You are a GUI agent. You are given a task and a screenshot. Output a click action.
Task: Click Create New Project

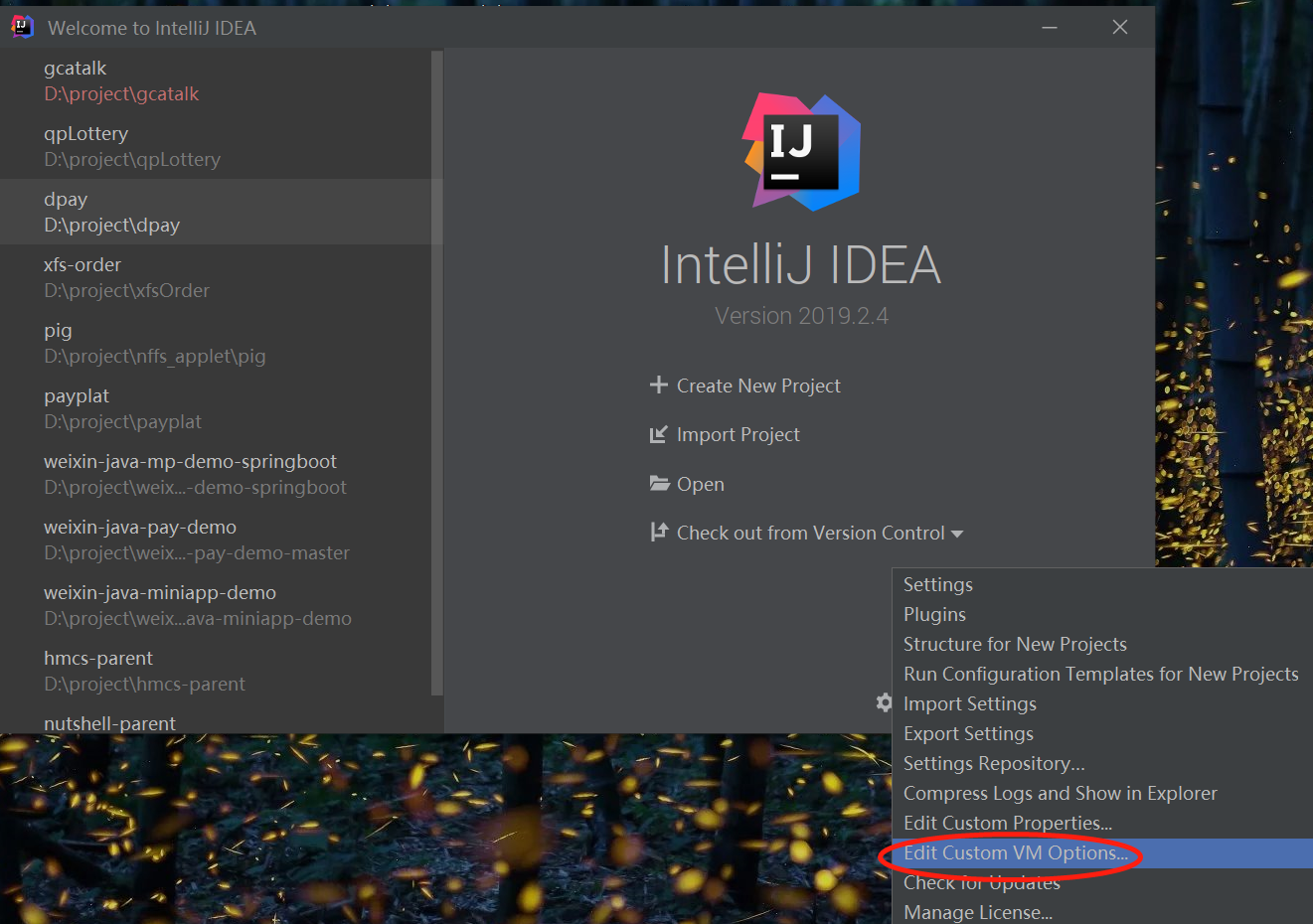[758, 385]
